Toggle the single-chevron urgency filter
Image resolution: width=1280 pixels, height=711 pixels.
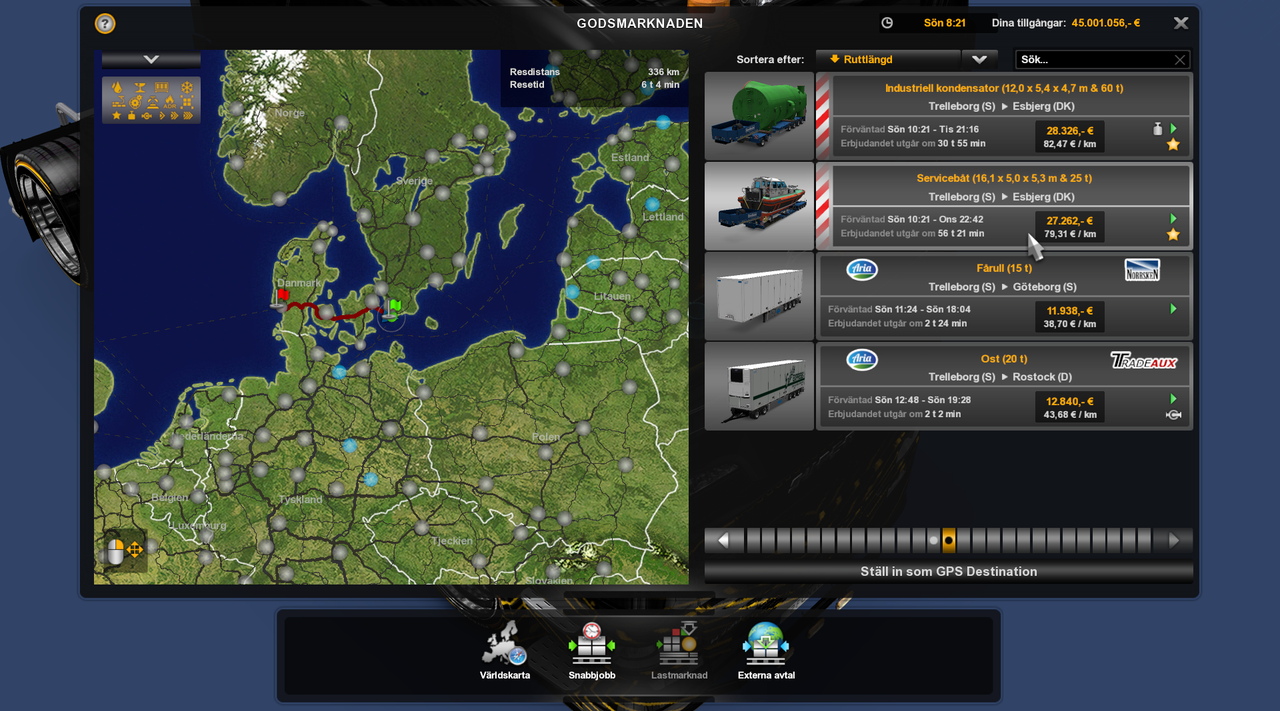point(162,116)
